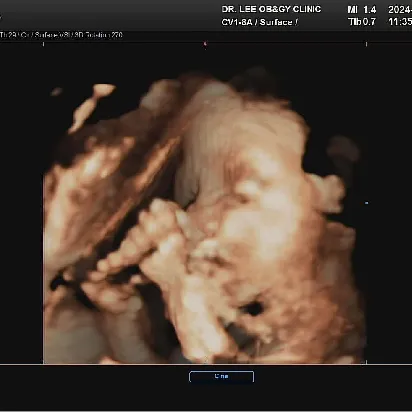Click the 2024 date in header

pos(400,10)
